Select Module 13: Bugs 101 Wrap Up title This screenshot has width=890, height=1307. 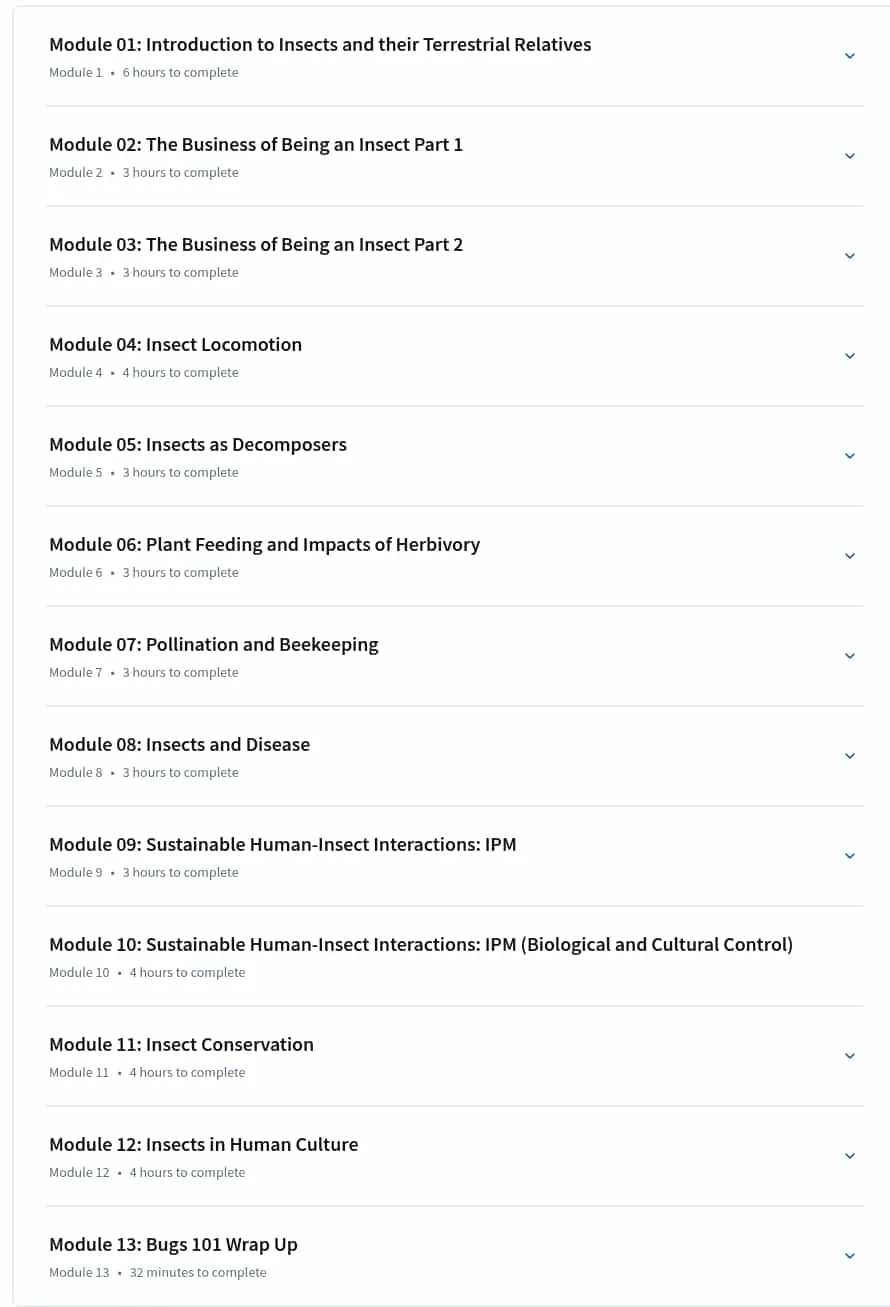coord(173,1245)
